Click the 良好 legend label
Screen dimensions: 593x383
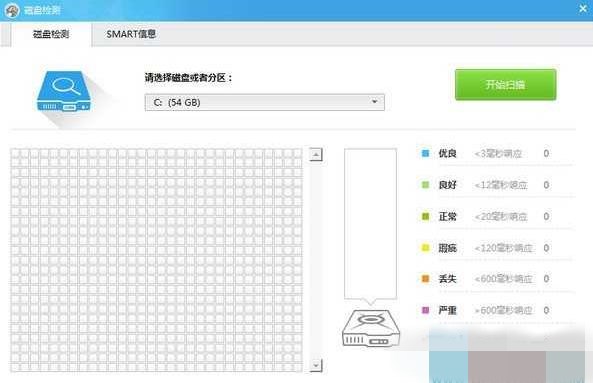point(447,185)
